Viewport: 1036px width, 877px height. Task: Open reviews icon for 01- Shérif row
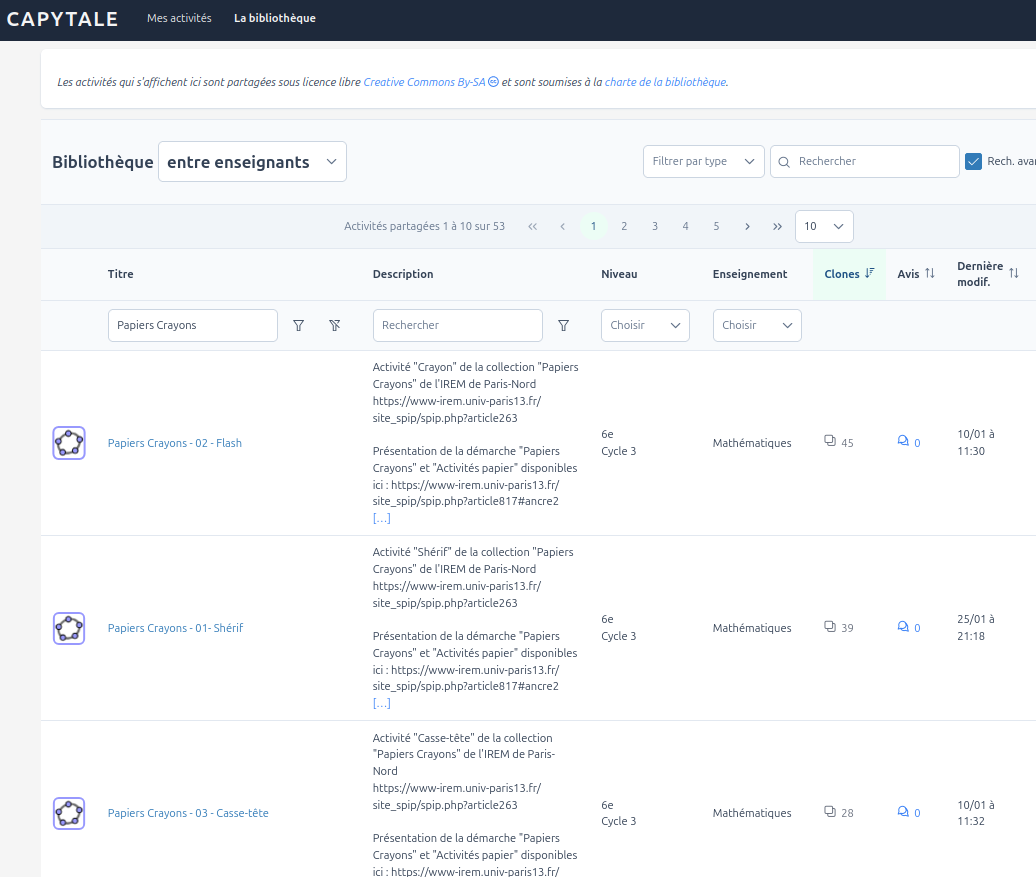point(903,626)
